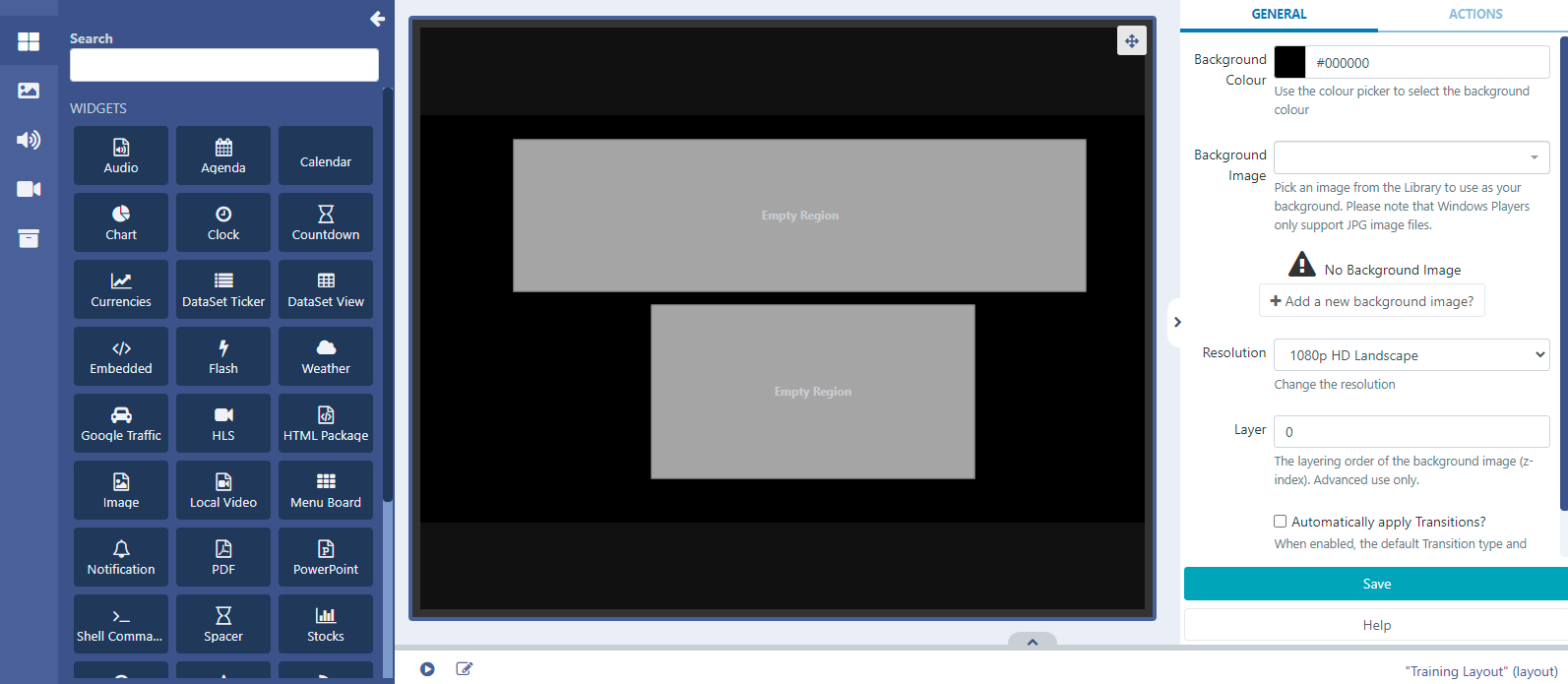This screenshot has width=1568, height=684.
Task: Add the HTML Package widget
Action: 326,423
